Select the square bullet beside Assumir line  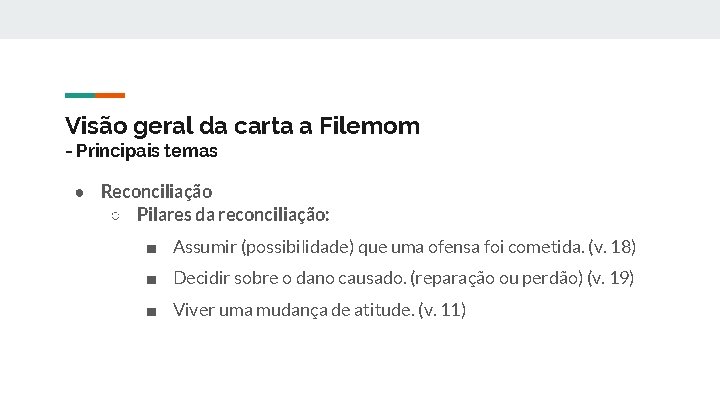tap(152, 249)
